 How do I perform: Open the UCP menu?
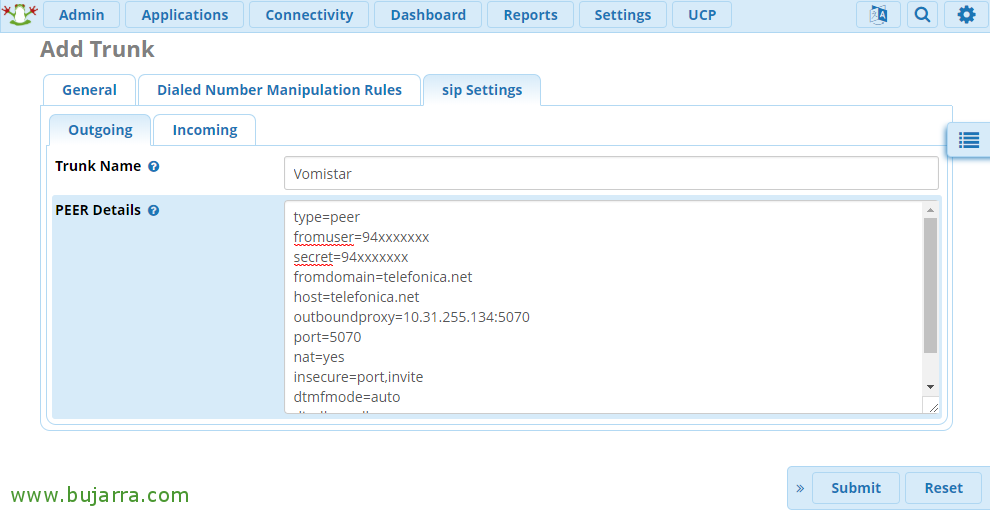(702, 15)
